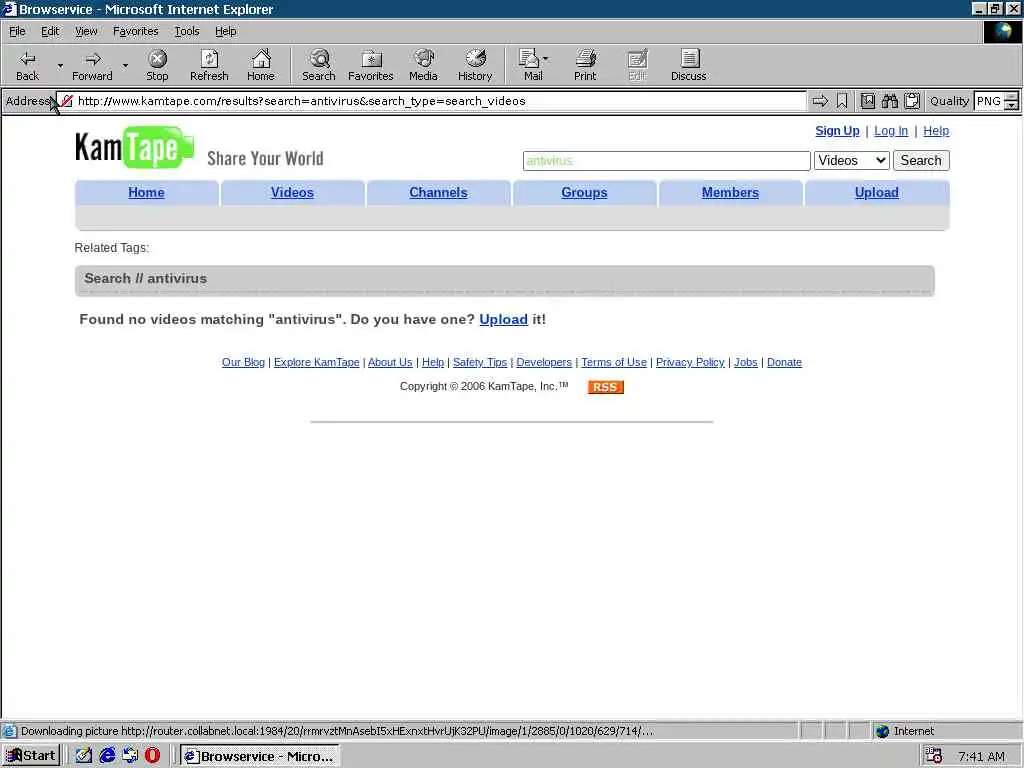The image size is (1024, 768).
Task: Go to the browser Home page
Action: pos(261,65)
